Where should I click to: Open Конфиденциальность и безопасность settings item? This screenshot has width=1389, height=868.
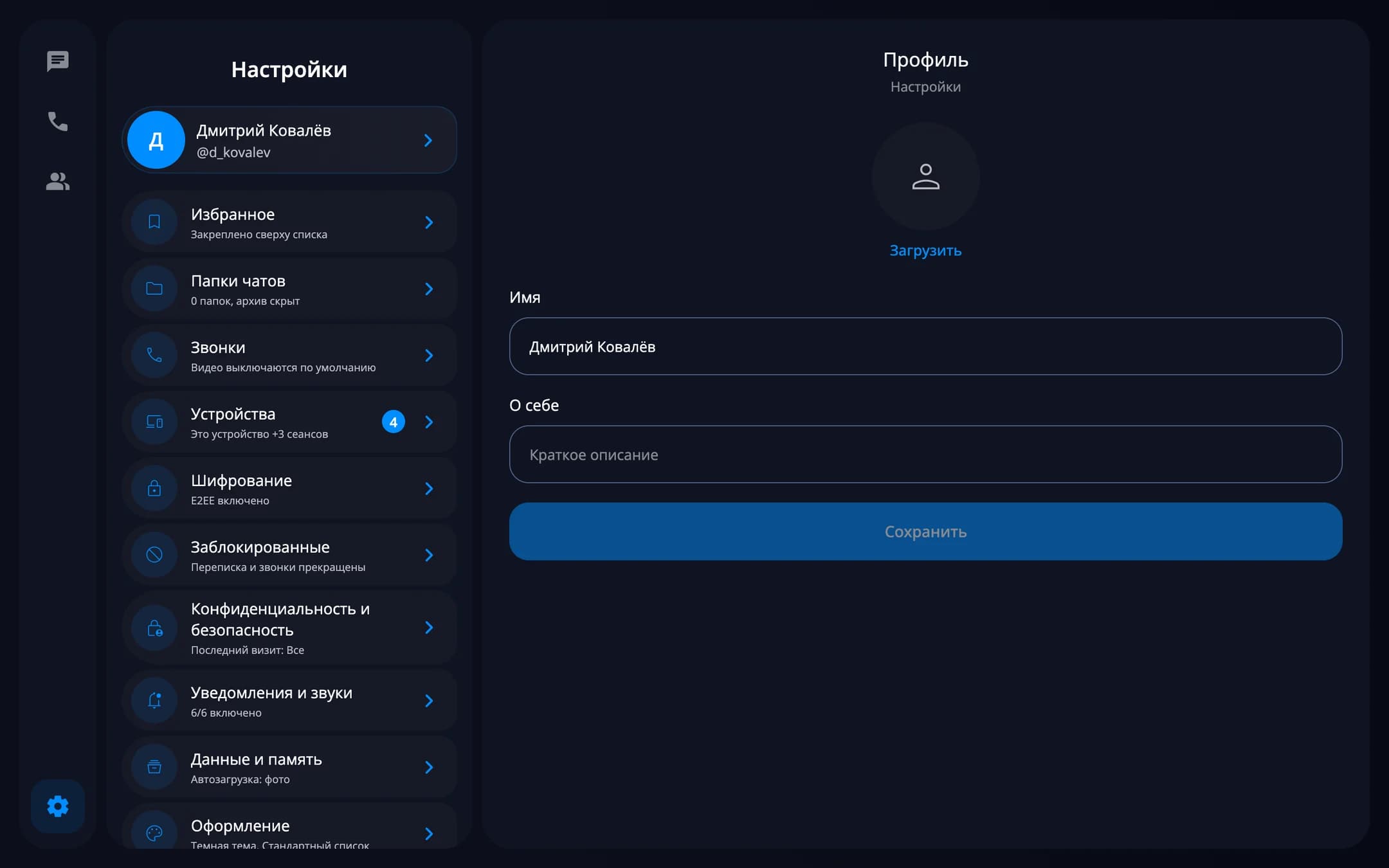(289, 628)
